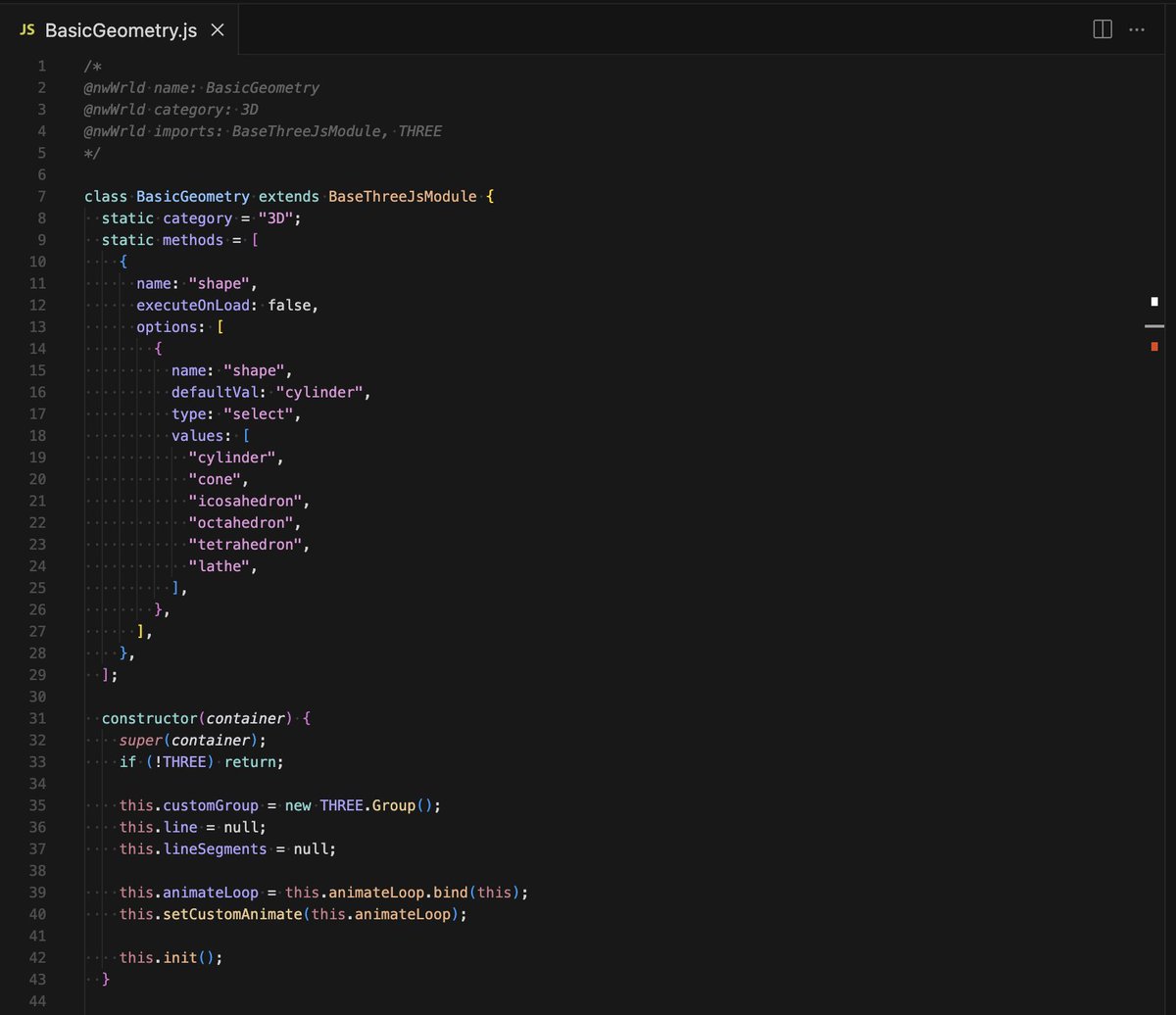This screenshot has height=1015, width=1176.
Task: Click executeOnLoad on line 12
Action: (193, 305)
